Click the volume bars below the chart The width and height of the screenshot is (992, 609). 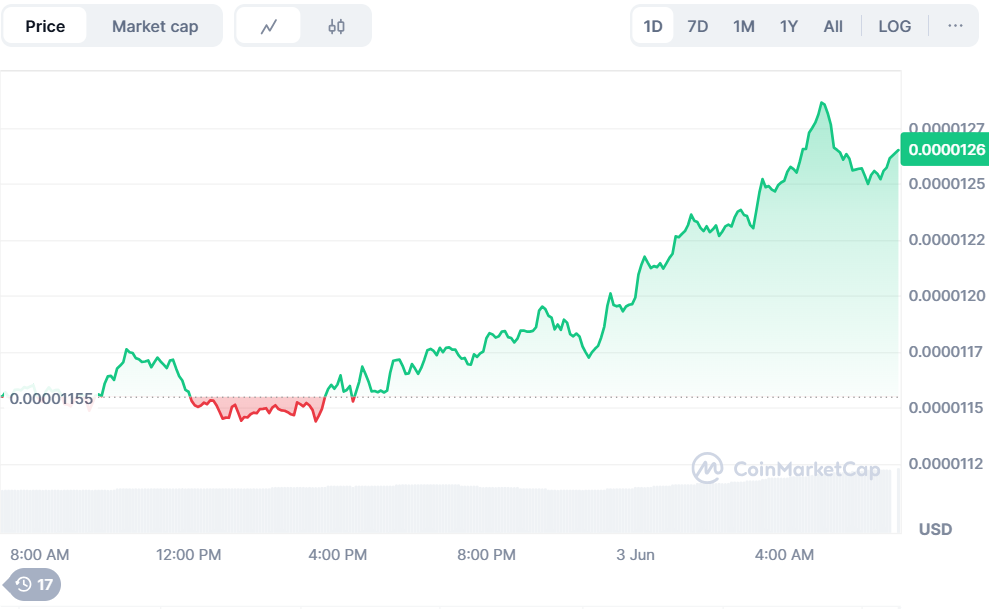coord(450,508)
